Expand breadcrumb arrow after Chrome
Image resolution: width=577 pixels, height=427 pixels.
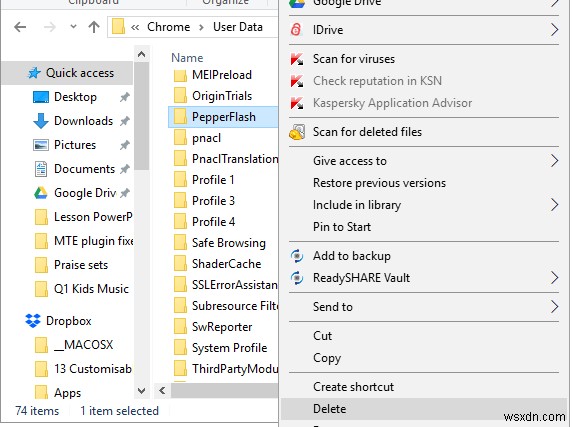(201, 27)
